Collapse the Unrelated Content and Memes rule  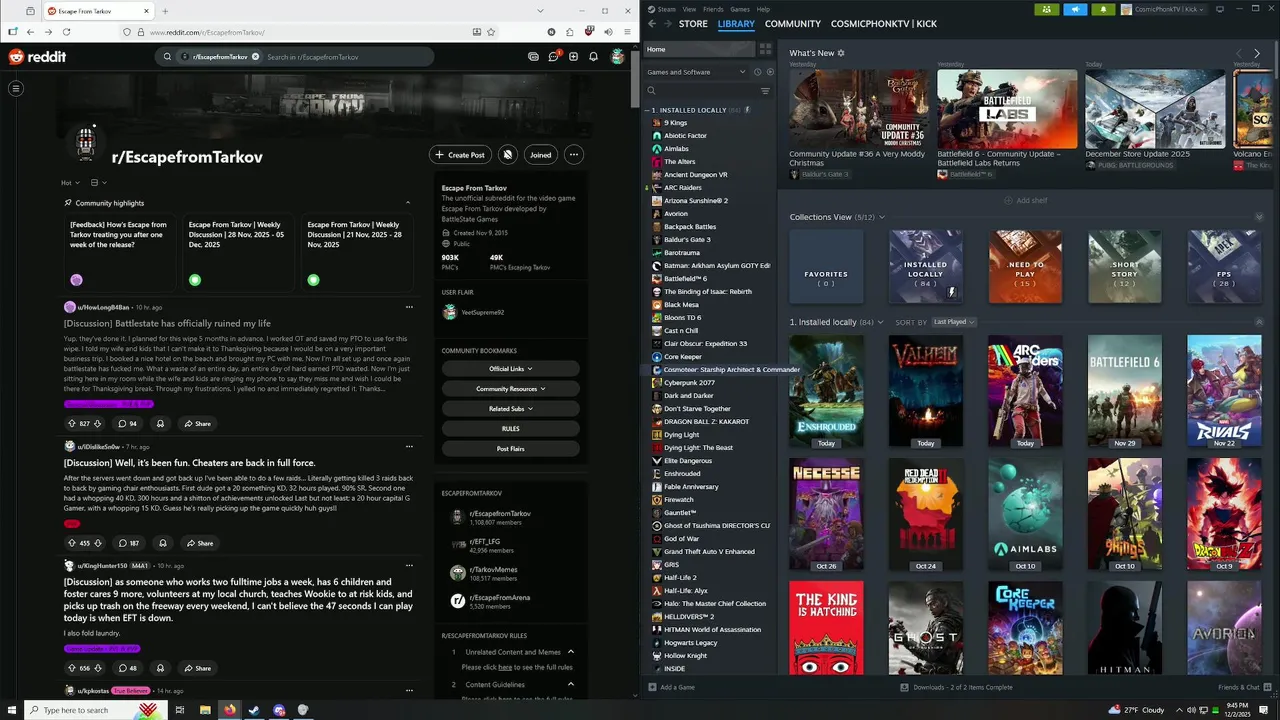point(571,652)
